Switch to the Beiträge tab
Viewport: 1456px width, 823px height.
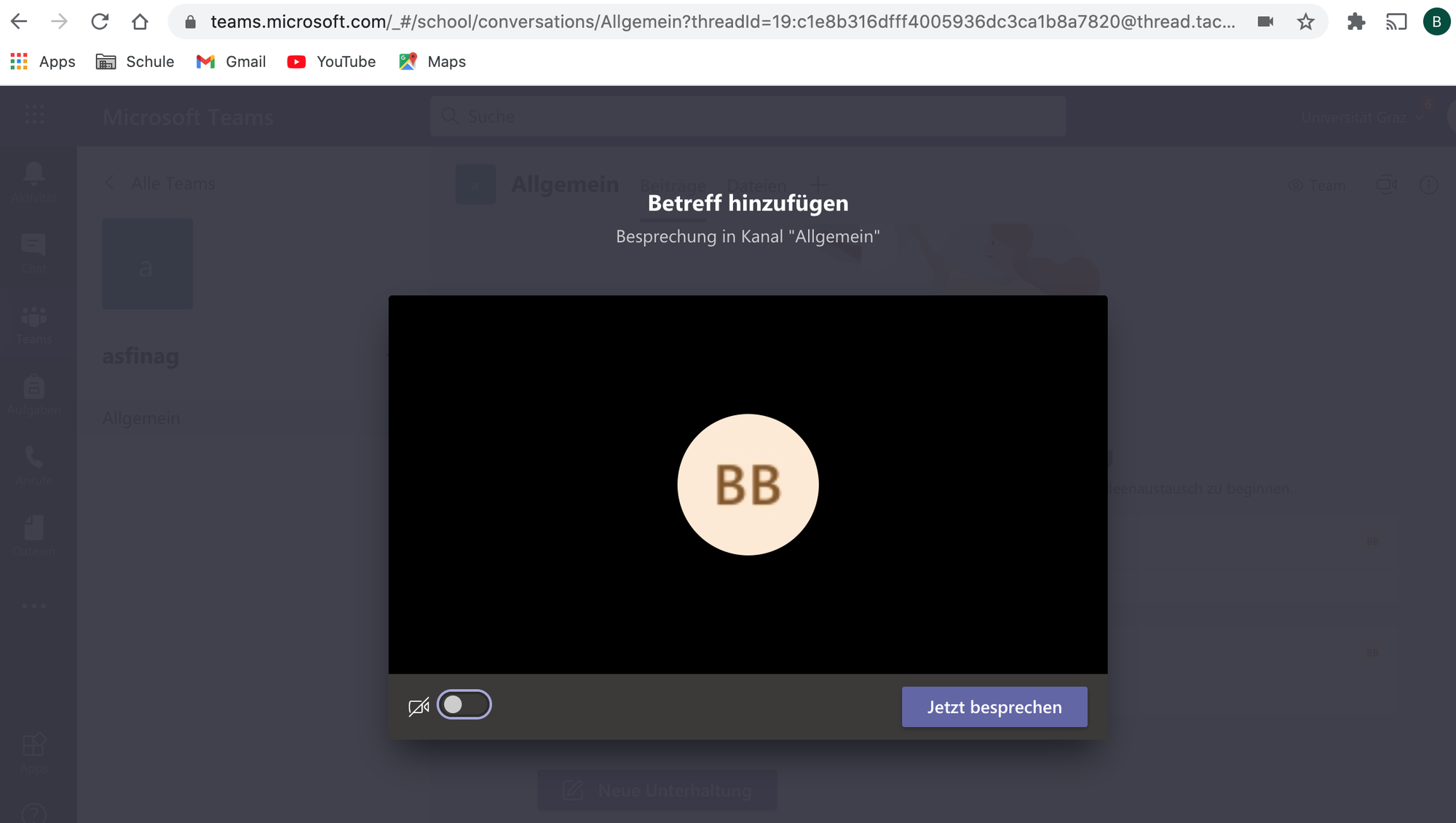[x=673, y=186]
